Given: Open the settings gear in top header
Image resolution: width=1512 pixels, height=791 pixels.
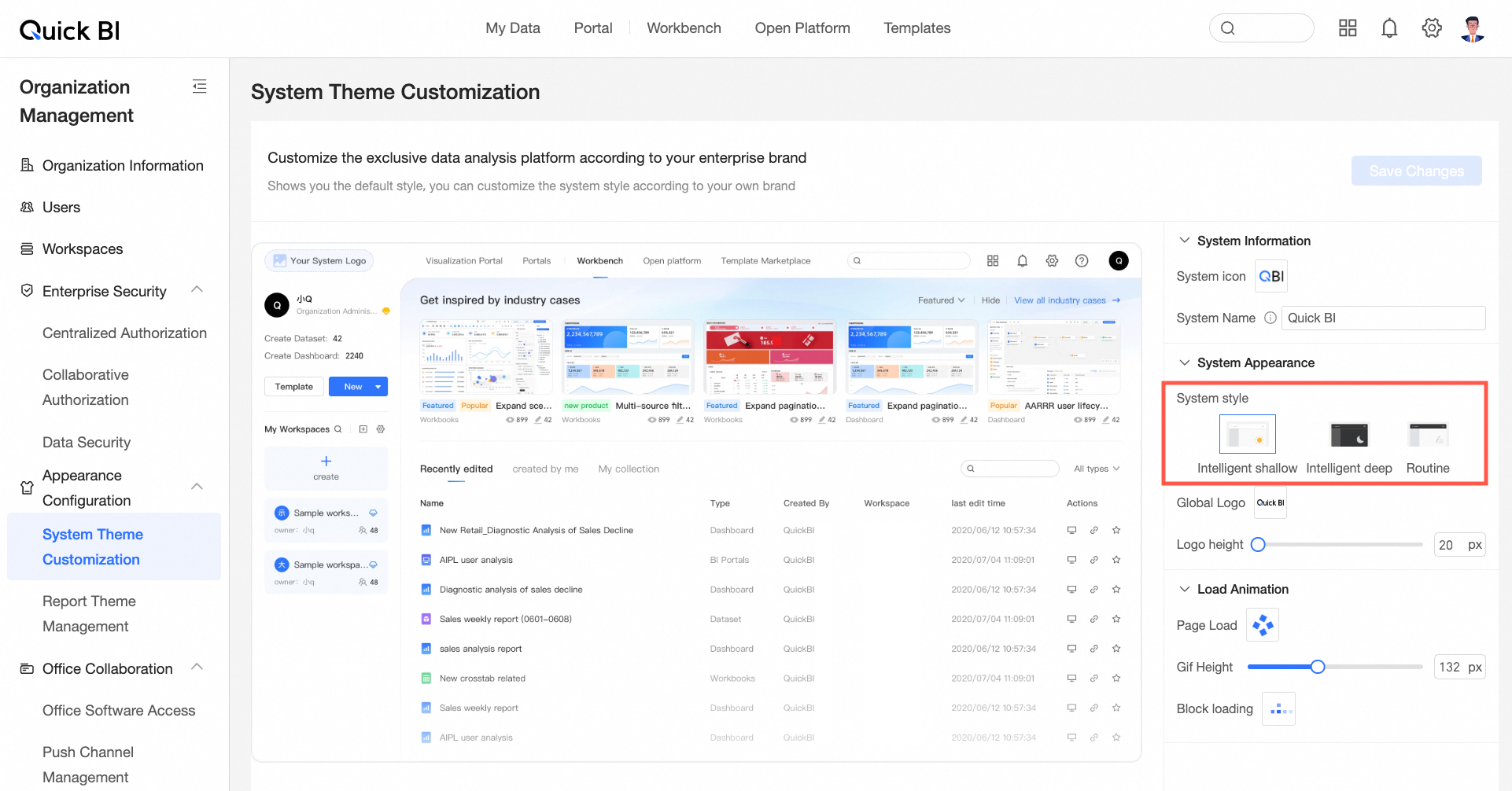Looking at the screenshot, I should 1432,28.
